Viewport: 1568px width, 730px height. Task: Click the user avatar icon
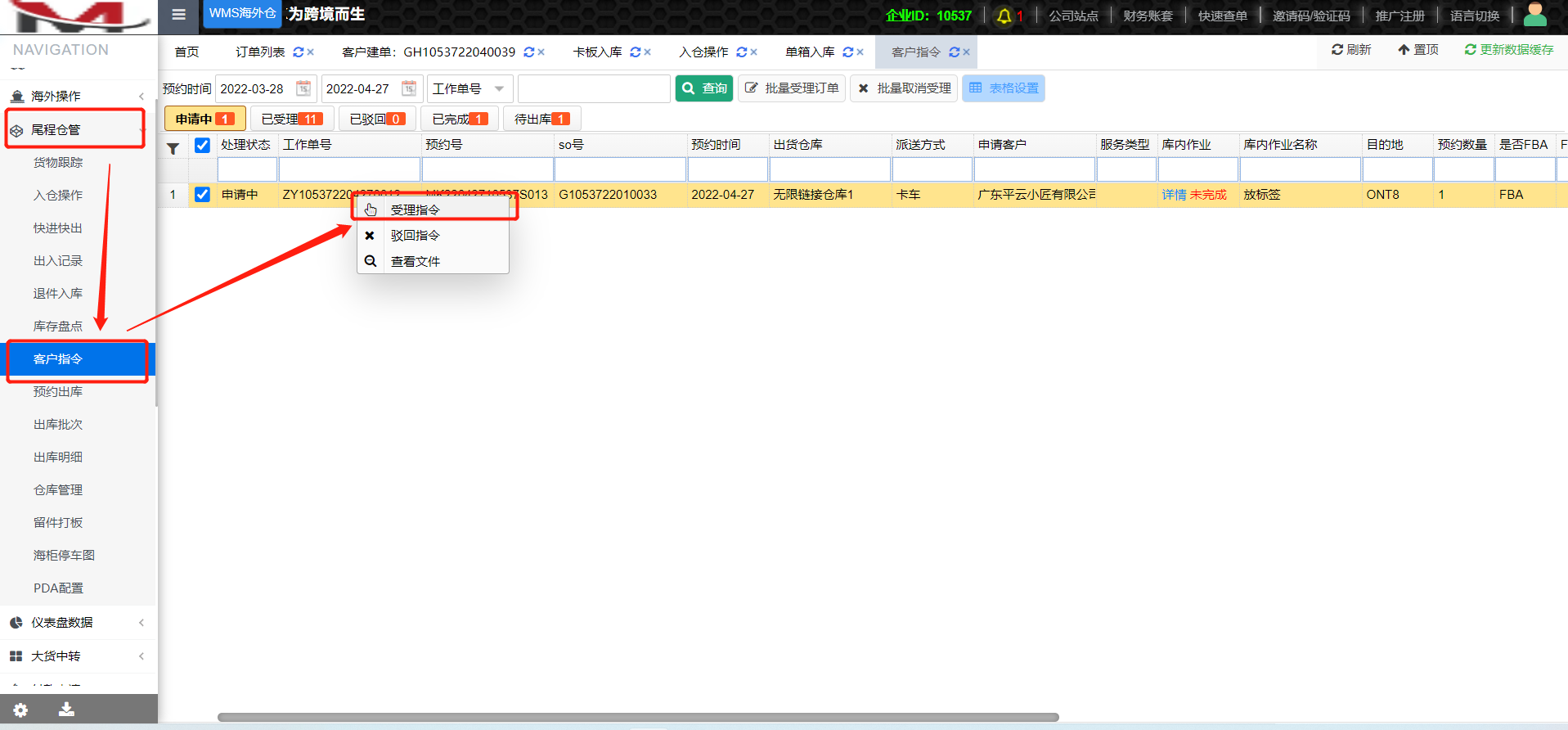[x=1534, y=15]
